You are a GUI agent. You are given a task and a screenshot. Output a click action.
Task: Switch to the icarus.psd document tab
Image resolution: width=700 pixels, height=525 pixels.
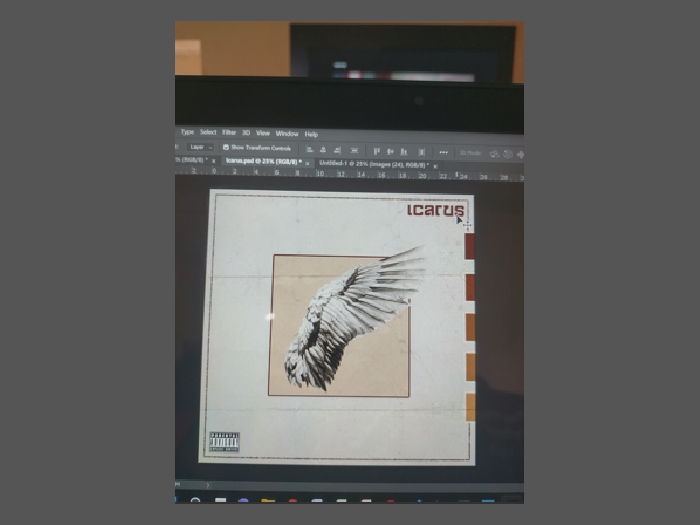click(264, 161)
